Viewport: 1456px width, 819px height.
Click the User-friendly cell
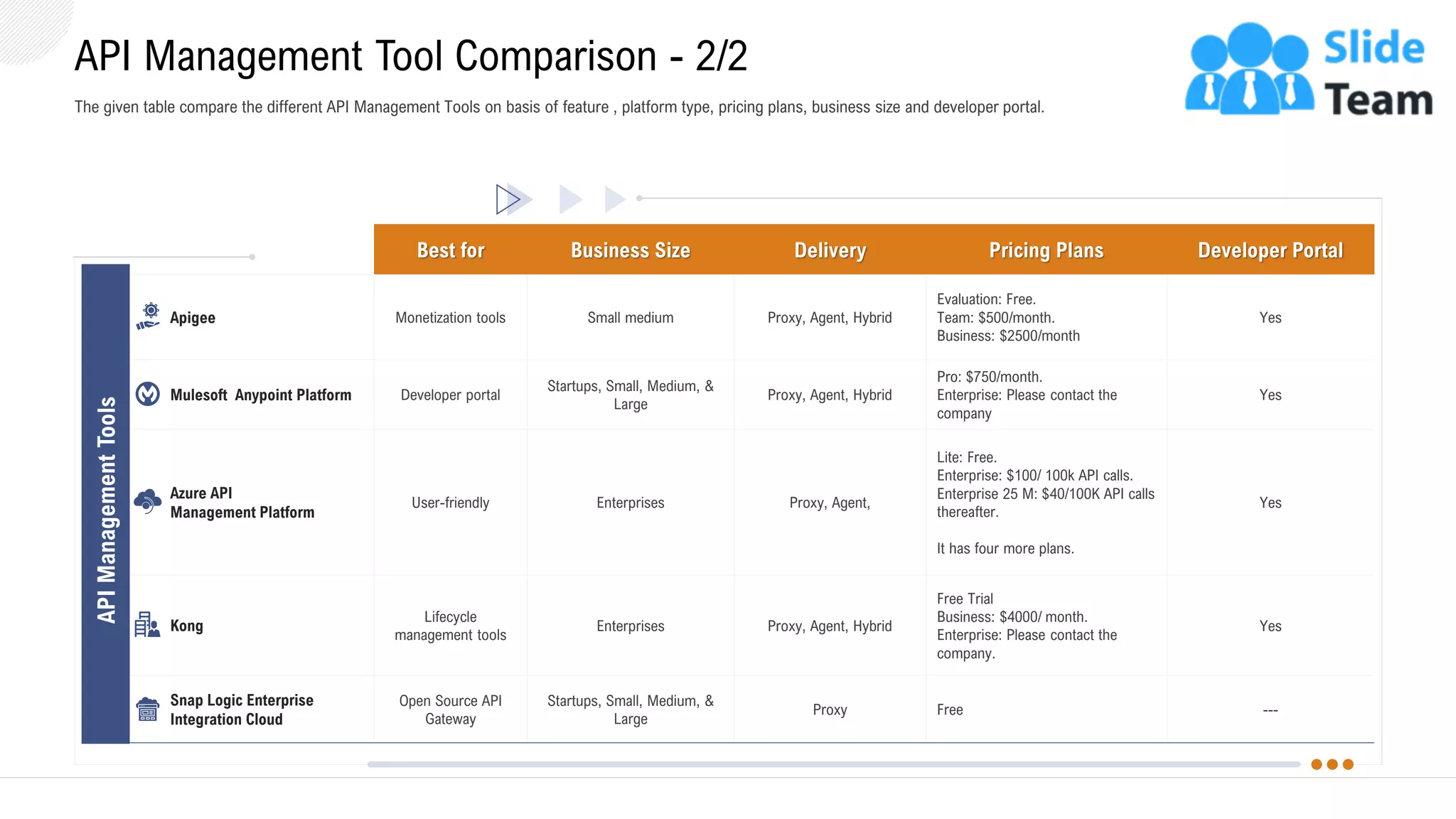pos(451,503)
